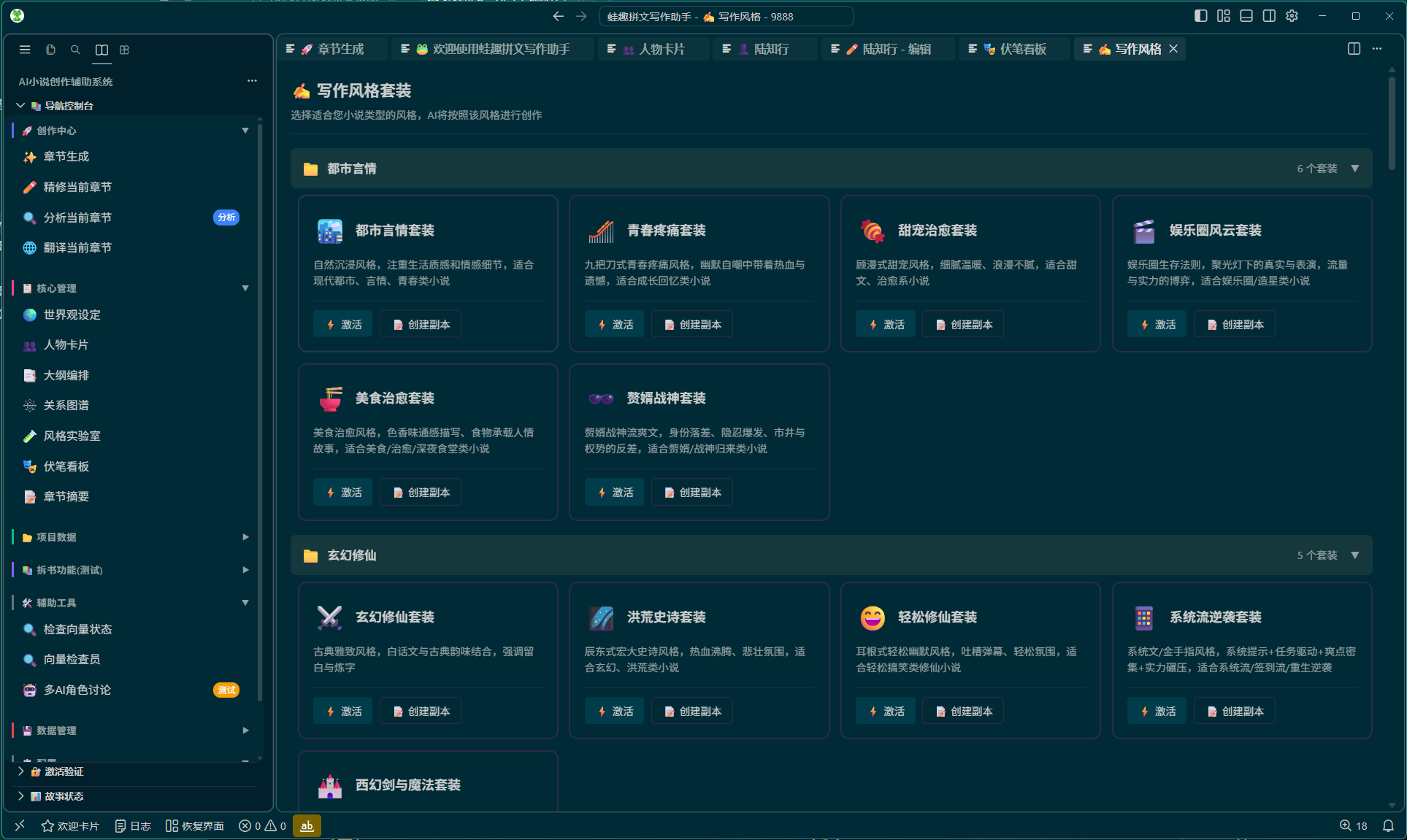Collapse the 辅助工具 group
The width and height of the screenshot is (1407, 840).
tap(245, 603)
